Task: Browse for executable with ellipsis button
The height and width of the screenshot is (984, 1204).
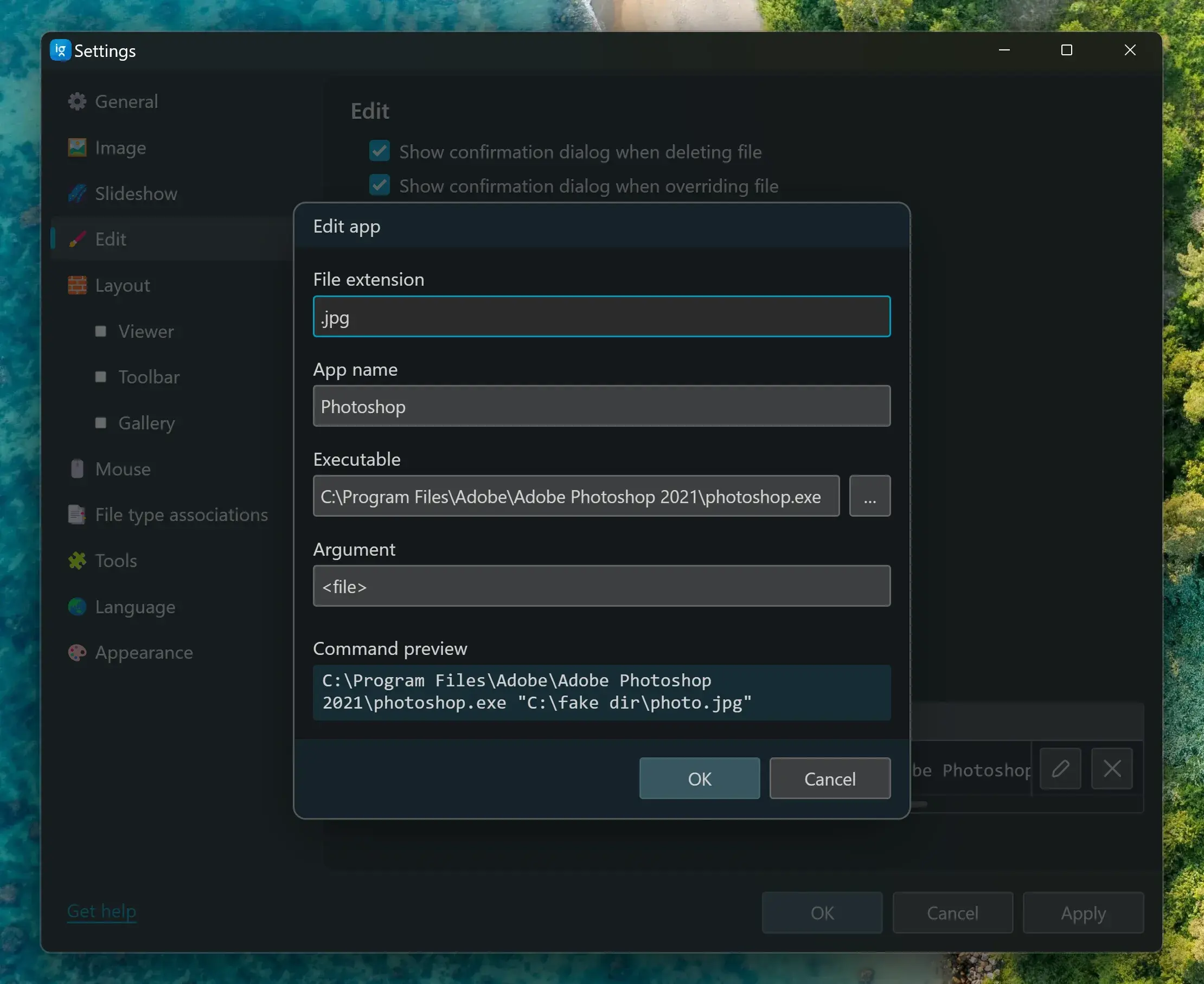Action: pos(869,496)
